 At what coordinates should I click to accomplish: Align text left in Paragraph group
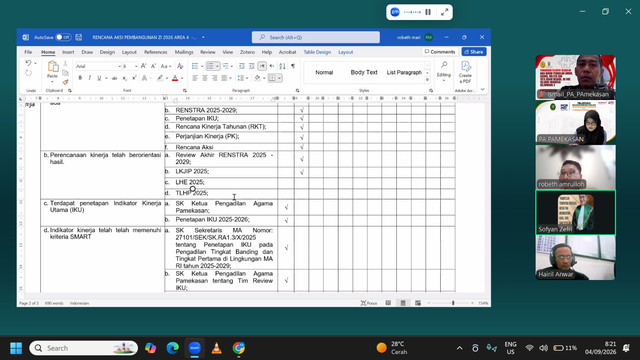195,78
